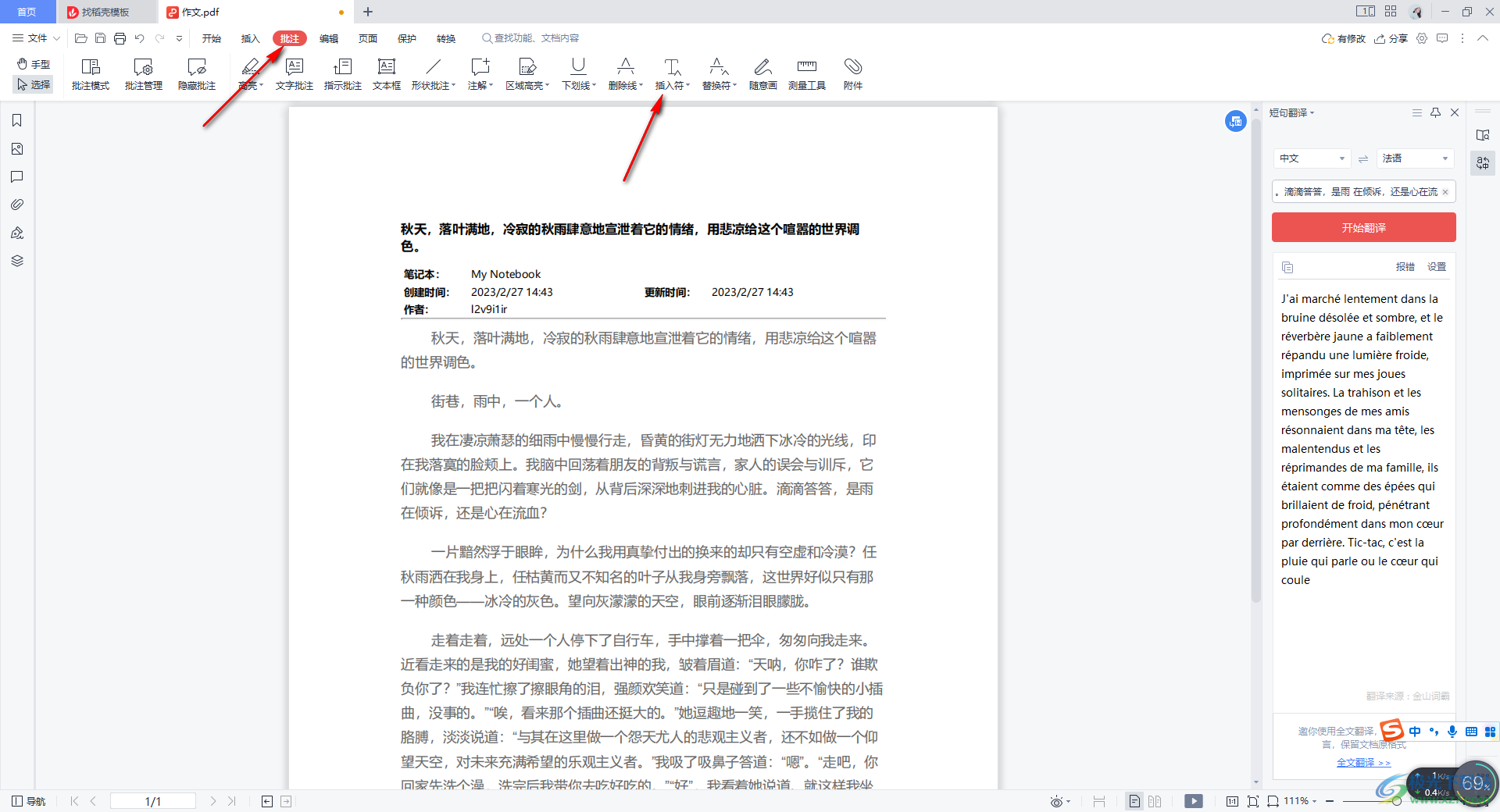Open the 编辑 ribbon tab

[329, 38]
